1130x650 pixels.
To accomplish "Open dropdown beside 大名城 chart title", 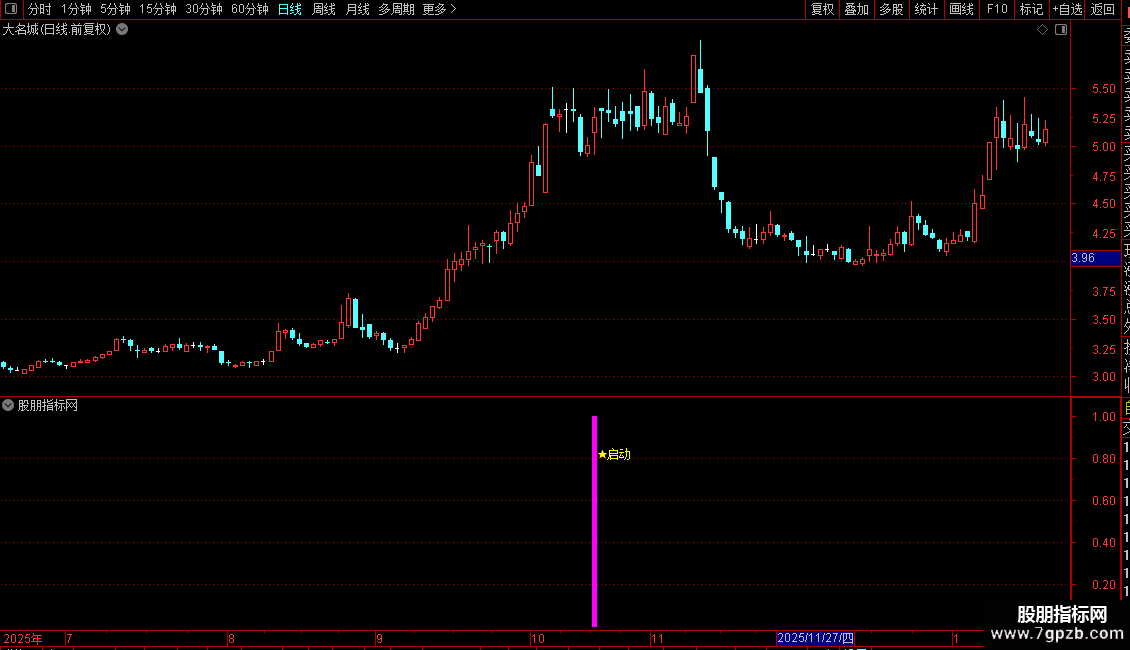I will [x=123, y=30].
